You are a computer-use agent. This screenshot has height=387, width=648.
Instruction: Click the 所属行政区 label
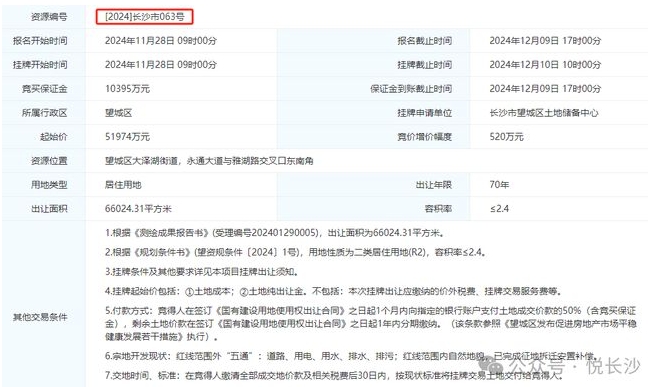point(44,113)
